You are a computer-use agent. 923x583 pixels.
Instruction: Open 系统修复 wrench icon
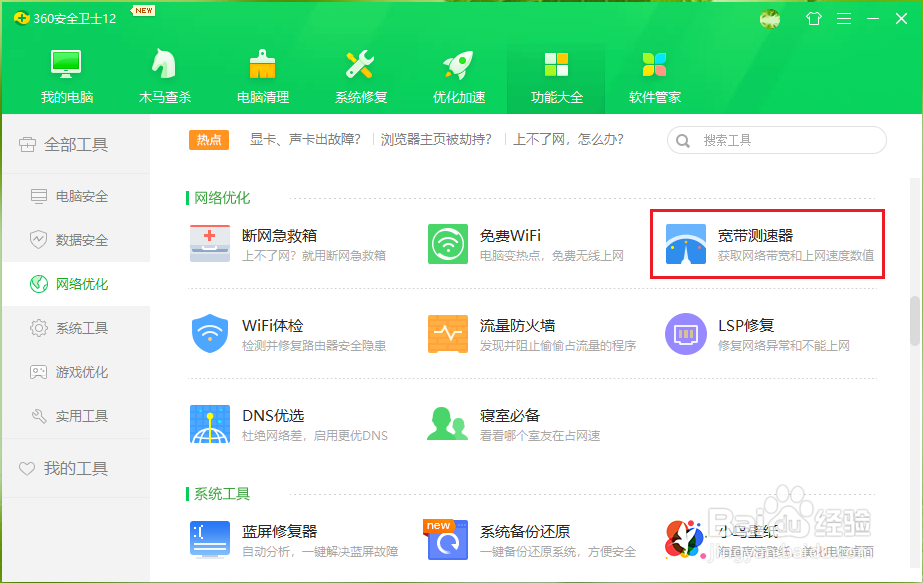[x=360, y=64]
